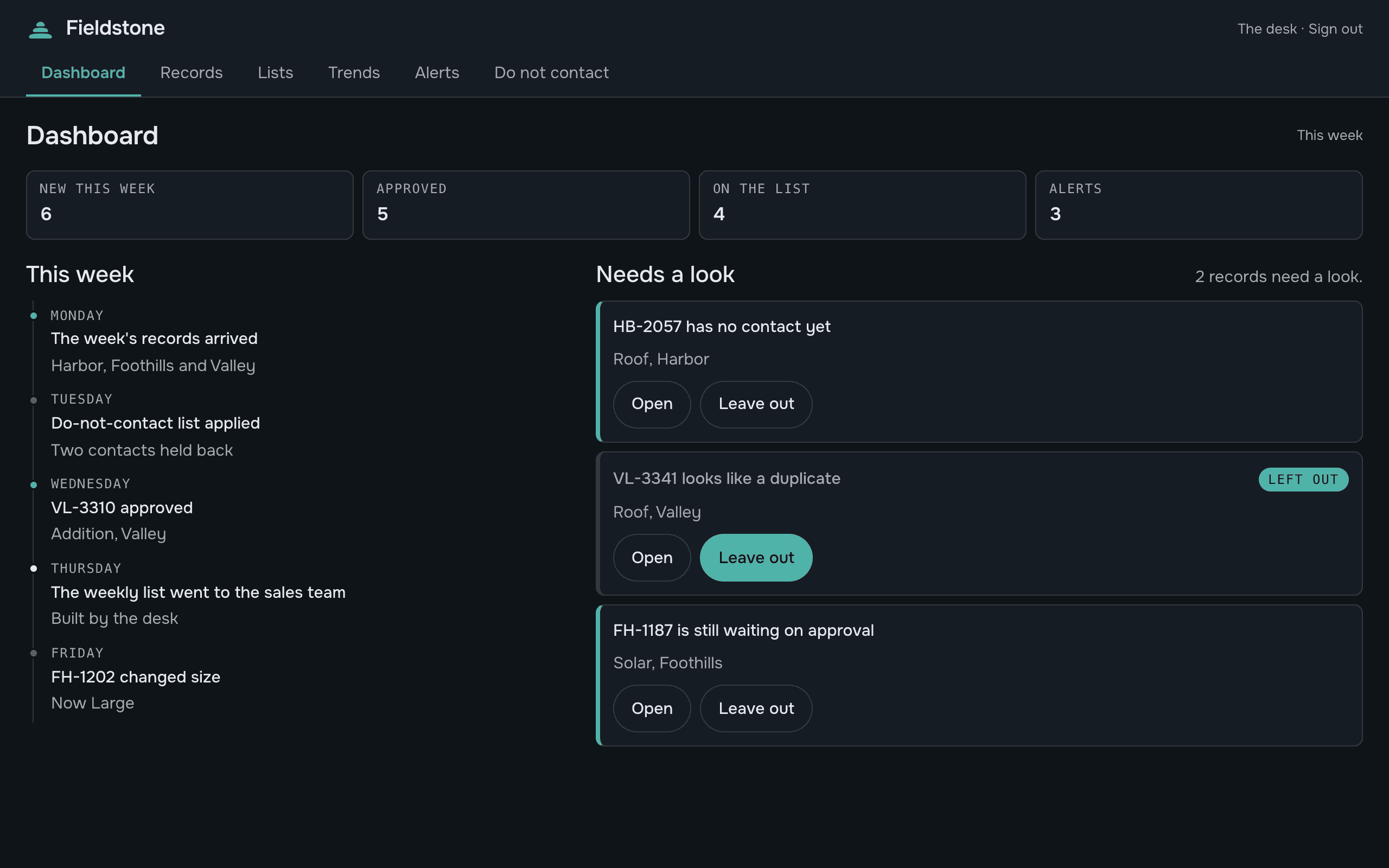Open record VL-3341
1389x868 pixels.
pos(652,558)
